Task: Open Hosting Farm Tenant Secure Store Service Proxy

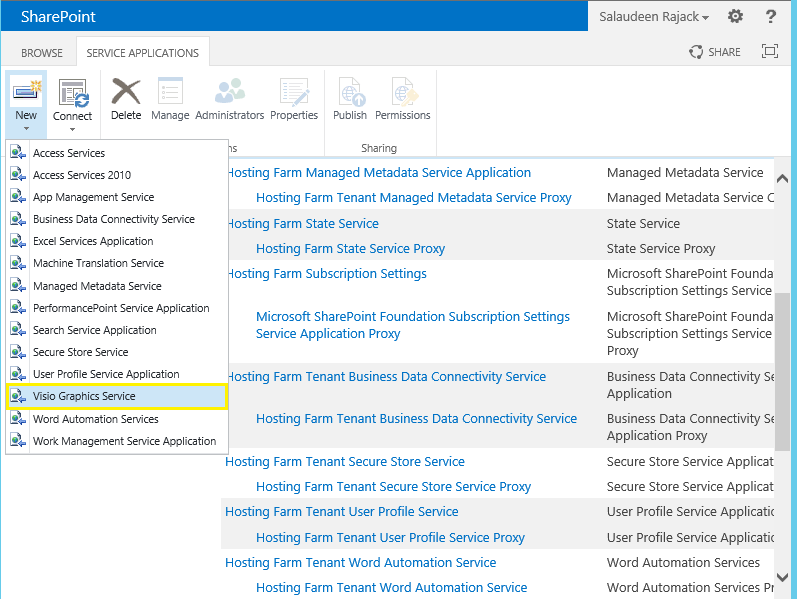Action: (393, 486)
